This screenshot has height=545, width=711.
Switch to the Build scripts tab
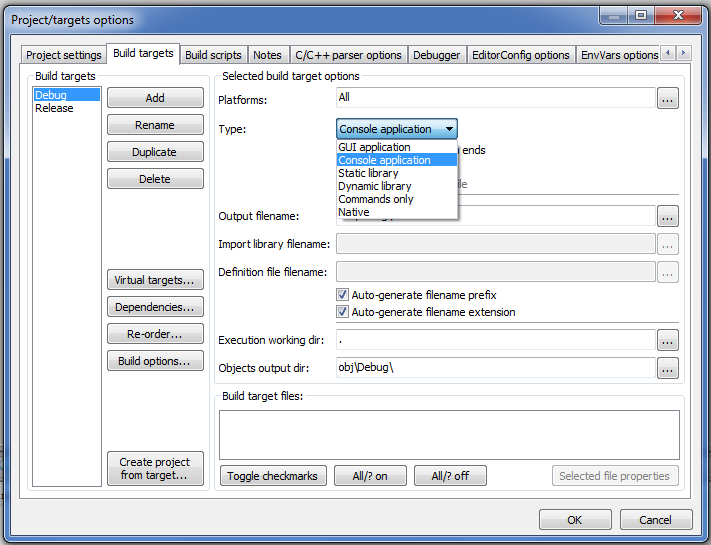click(x=213, y=55)
